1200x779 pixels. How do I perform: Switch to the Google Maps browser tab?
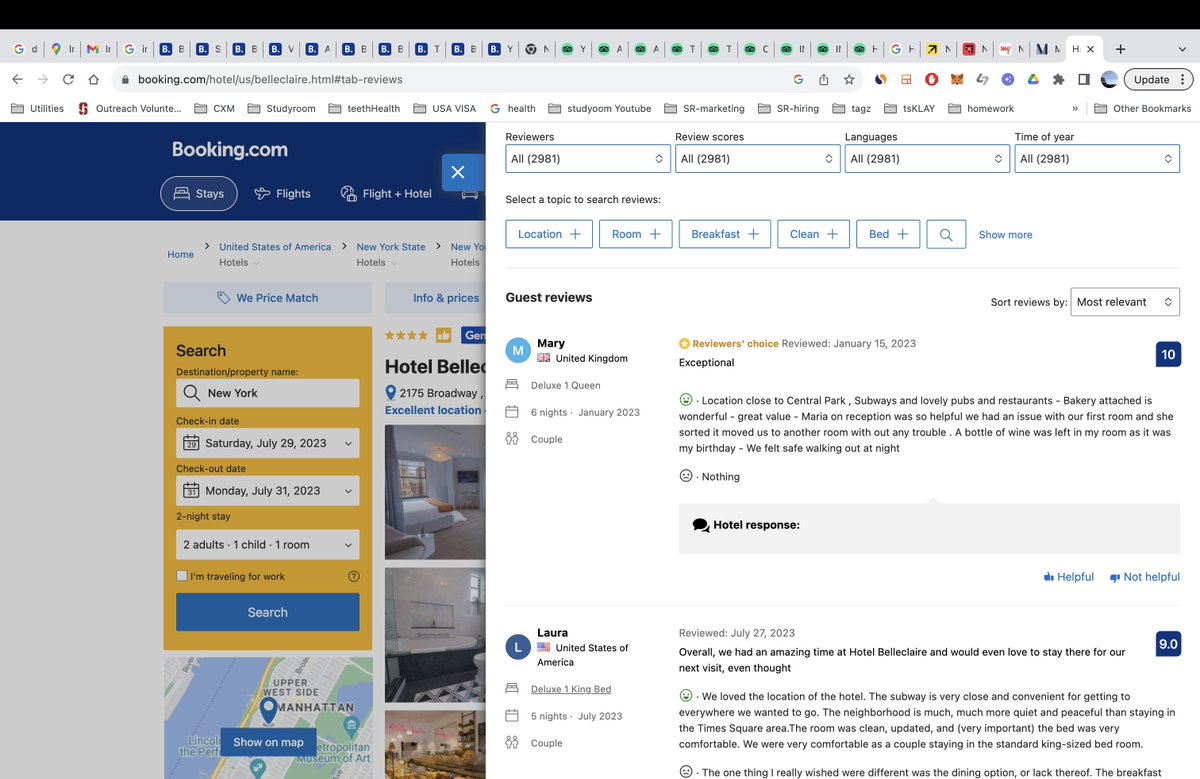click(60, 49)
